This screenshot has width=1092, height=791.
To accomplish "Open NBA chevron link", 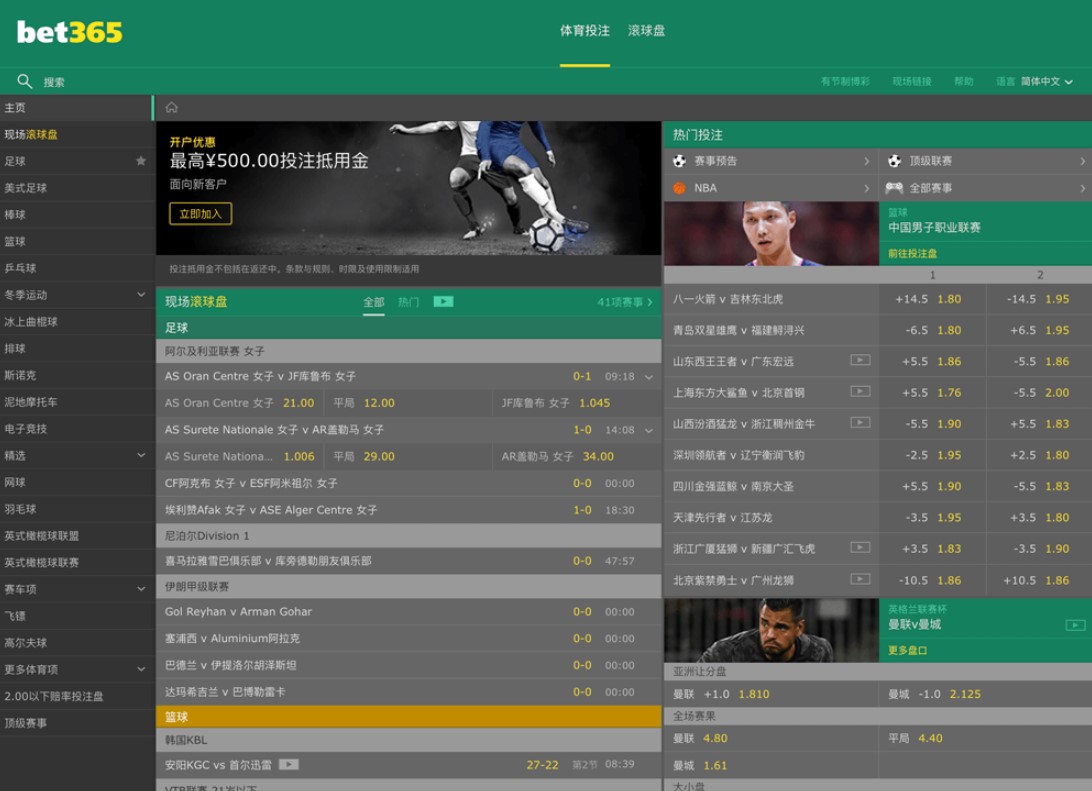I will [866, 188].
